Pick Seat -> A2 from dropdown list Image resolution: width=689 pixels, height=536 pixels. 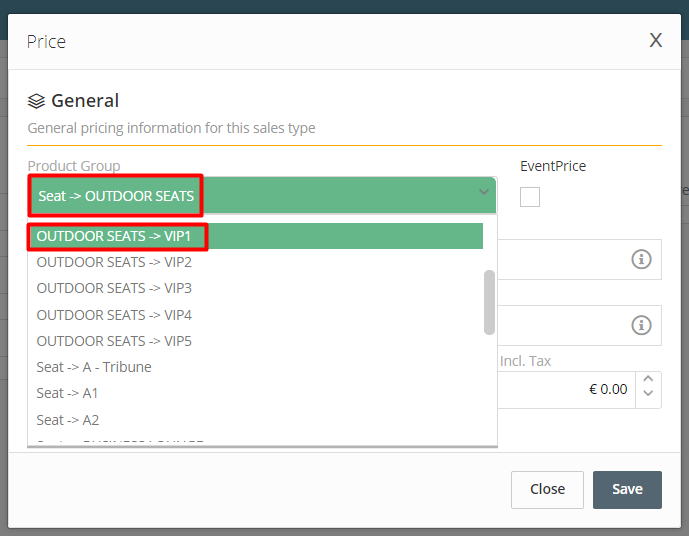click(255, 420)
